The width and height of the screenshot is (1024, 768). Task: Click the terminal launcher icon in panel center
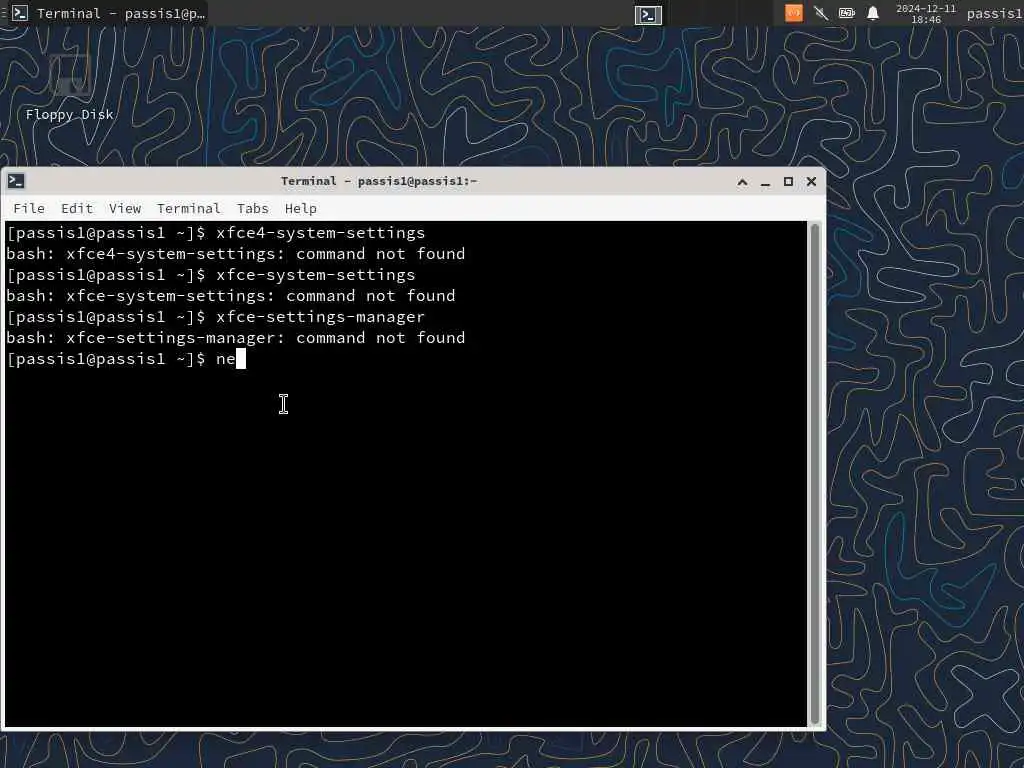(648, 14)
